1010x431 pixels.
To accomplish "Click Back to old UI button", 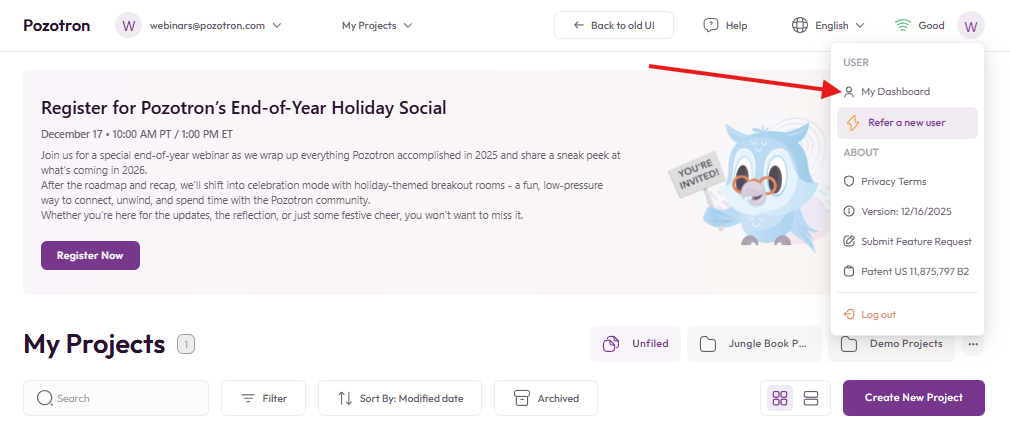I will click(614, 25).
